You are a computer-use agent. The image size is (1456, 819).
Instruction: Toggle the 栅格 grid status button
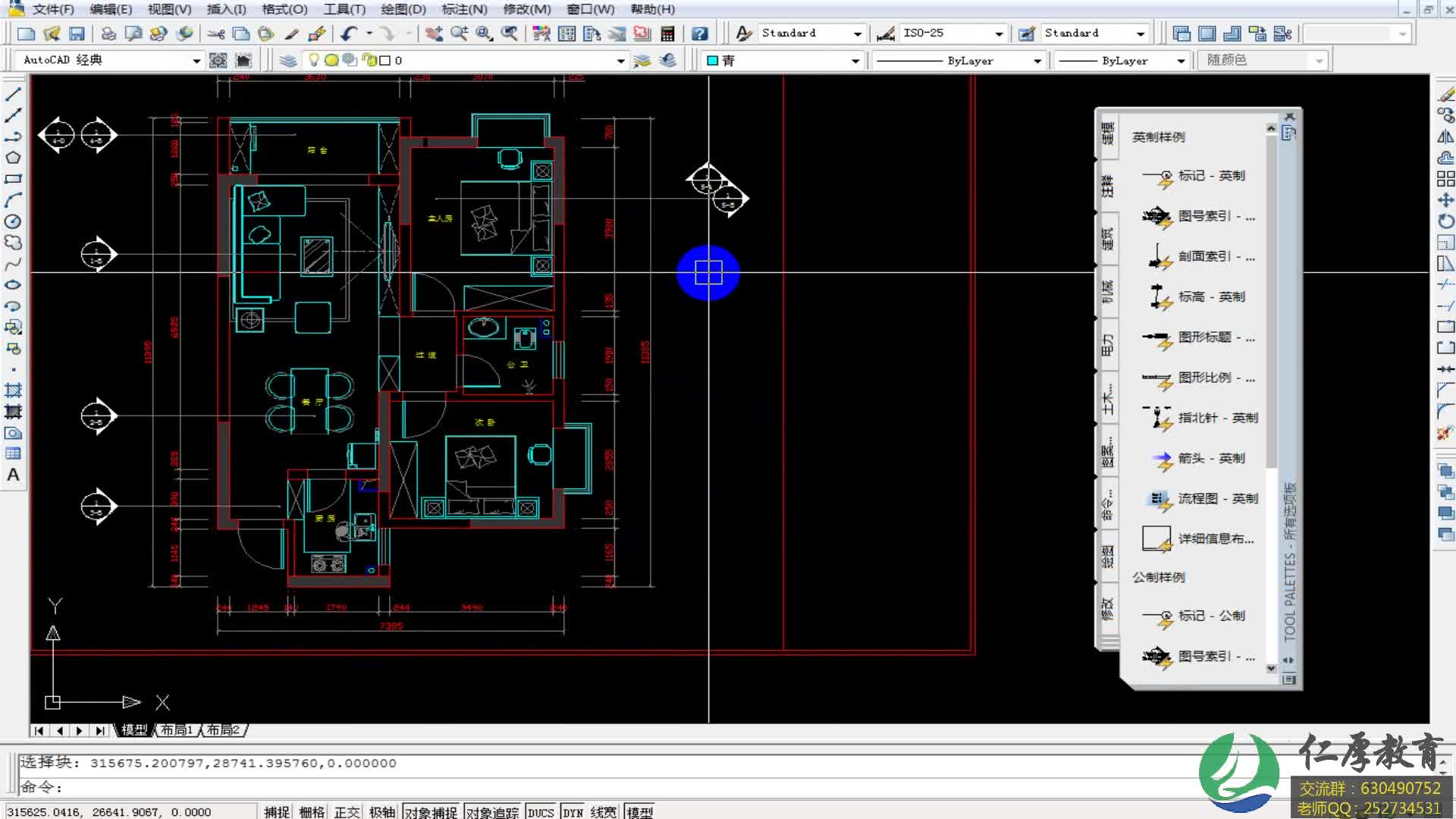tap(312, 812)
